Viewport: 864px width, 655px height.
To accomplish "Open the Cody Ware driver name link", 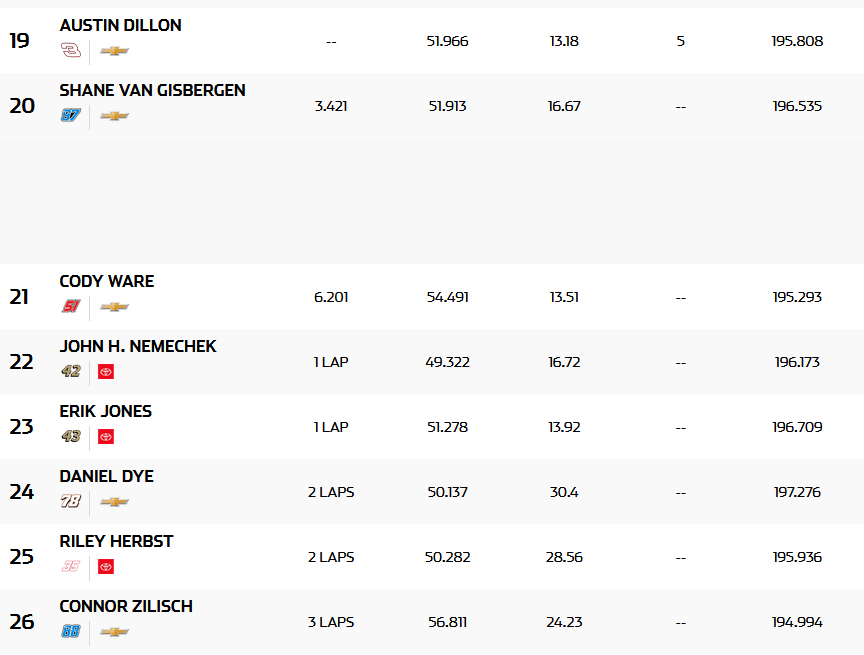I will tap(107, 281).
